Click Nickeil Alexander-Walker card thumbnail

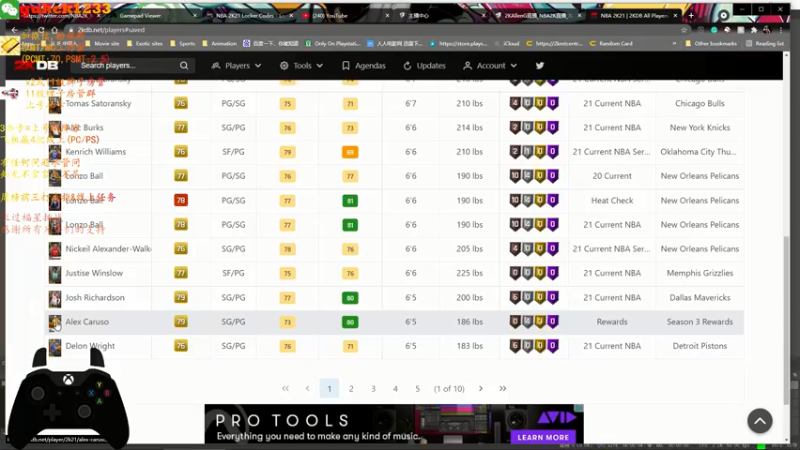coord(55,250)
